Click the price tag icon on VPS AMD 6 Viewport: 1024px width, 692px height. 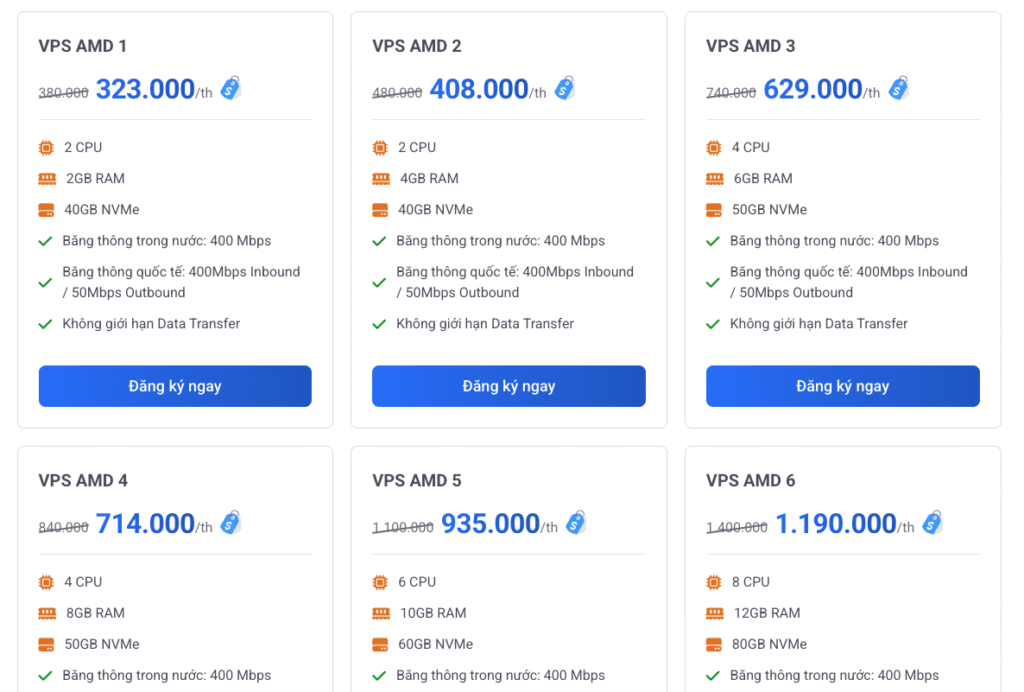coord(932,522)
